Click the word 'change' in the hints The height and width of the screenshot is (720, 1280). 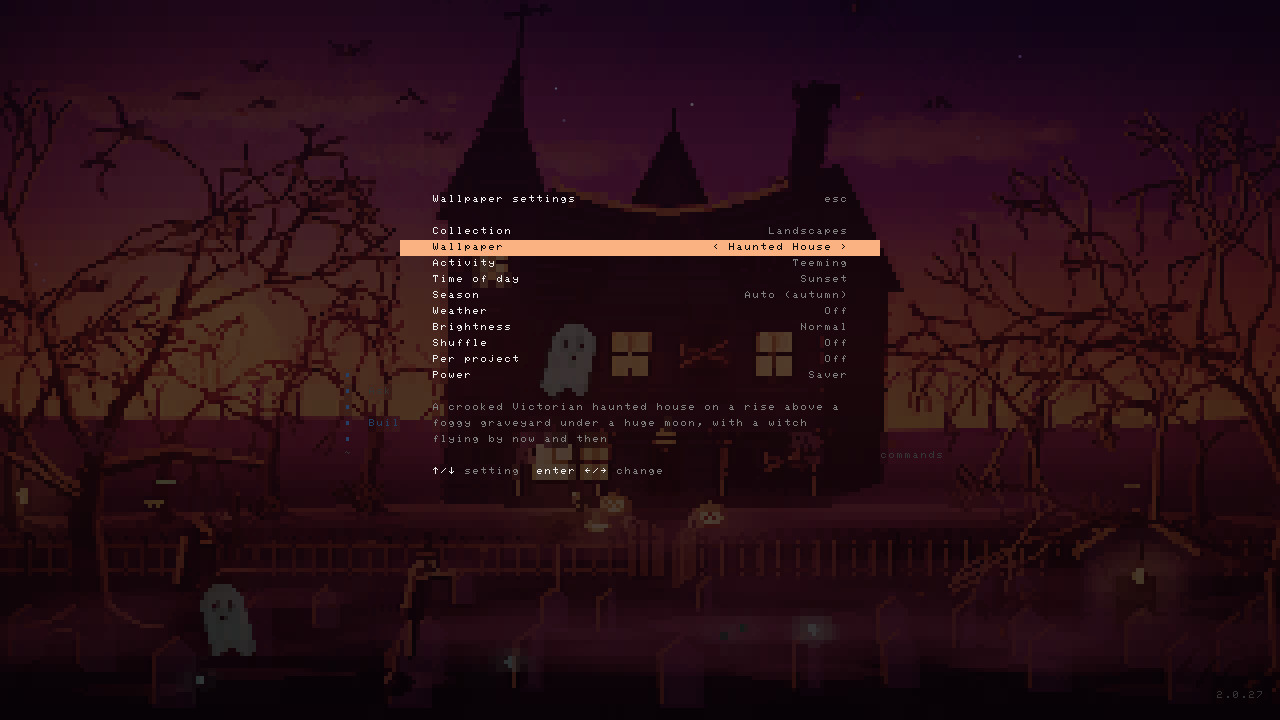point(640,471)
